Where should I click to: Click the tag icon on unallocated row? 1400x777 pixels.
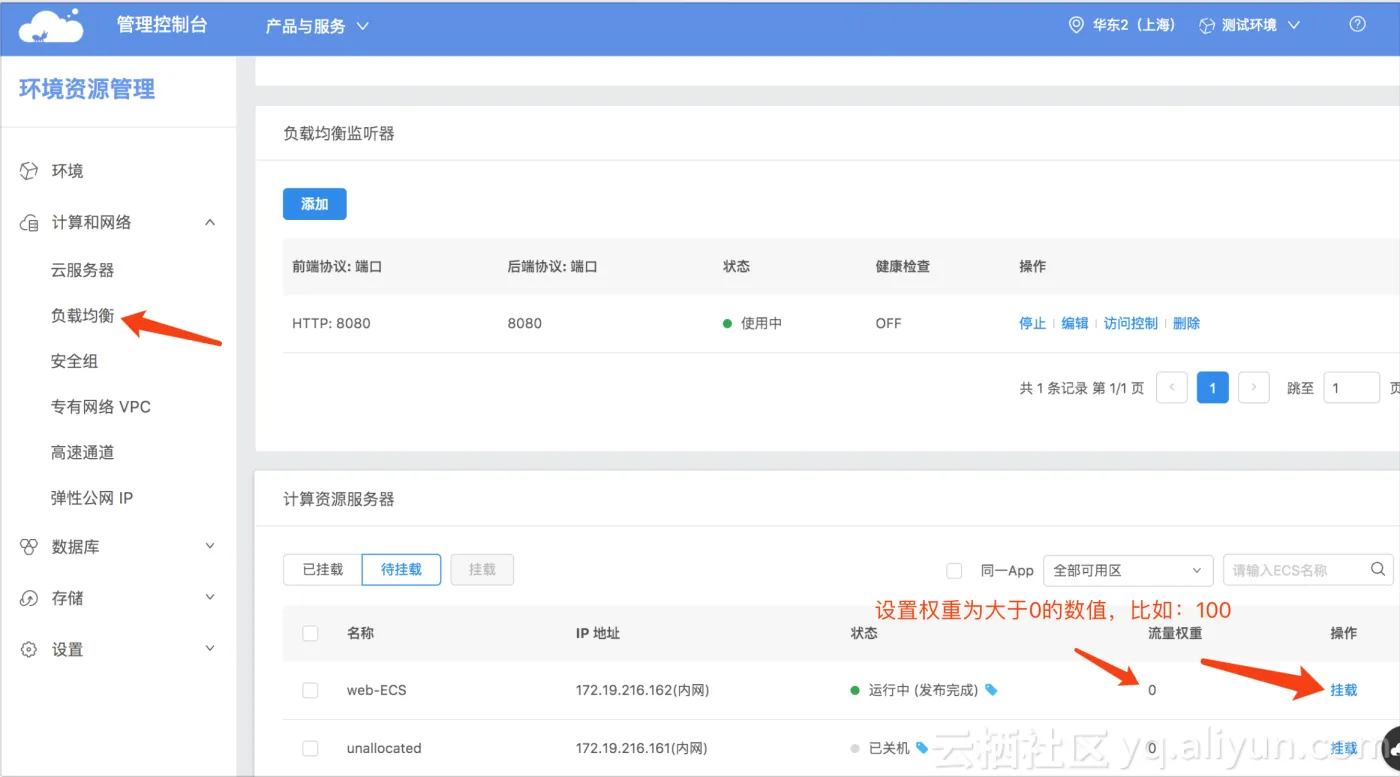click(922, 748)
